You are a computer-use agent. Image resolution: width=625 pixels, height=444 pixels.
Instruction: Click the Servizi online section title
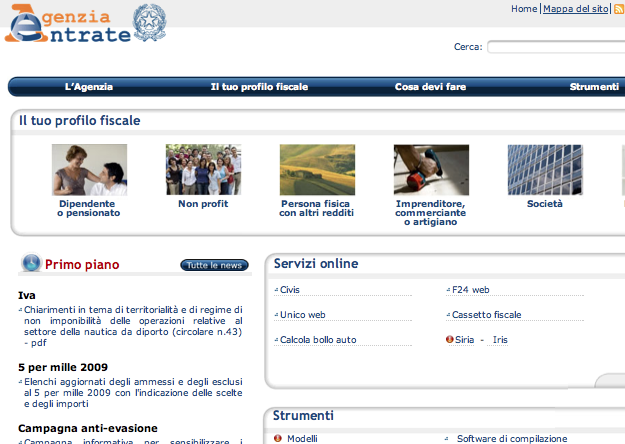[x=316, y=263]
